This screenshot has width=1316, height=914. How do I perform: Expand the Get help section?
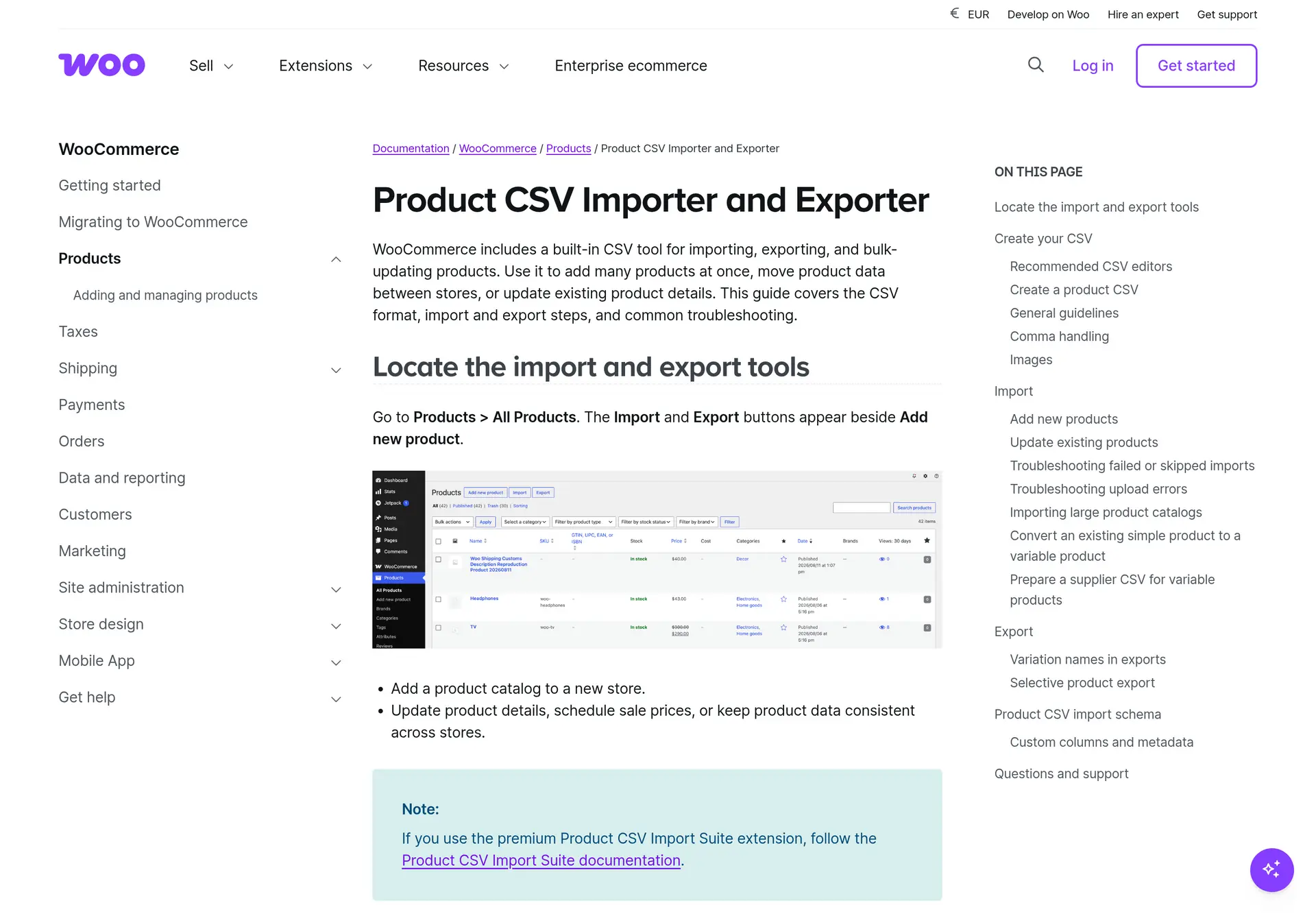pos(336,699)
